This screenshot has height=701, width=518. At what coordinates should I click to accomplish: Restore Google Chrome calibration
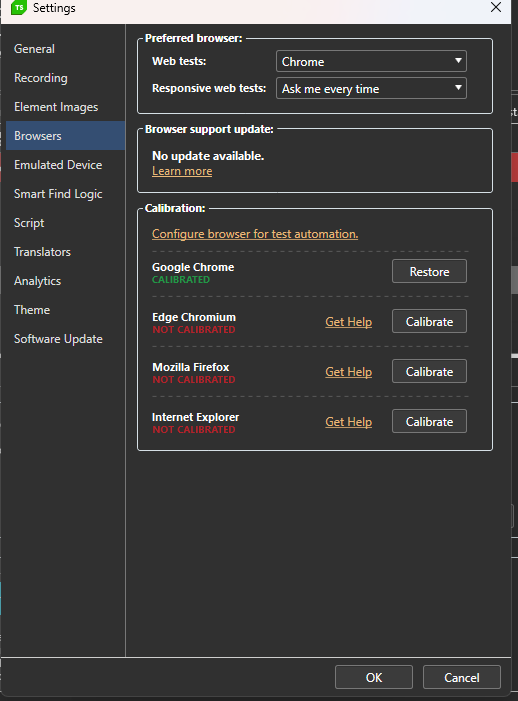429,271
